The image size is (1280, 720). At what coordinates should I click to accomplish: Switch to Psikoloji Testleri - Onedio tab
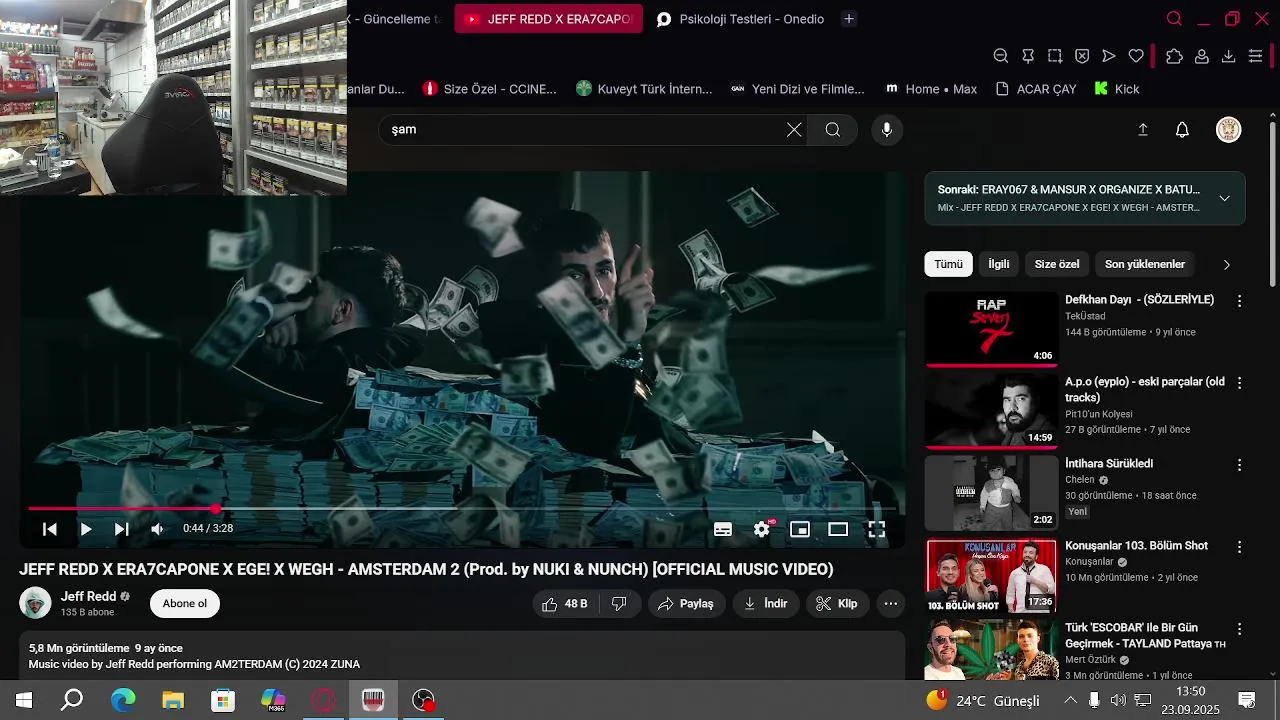[741, 19]
